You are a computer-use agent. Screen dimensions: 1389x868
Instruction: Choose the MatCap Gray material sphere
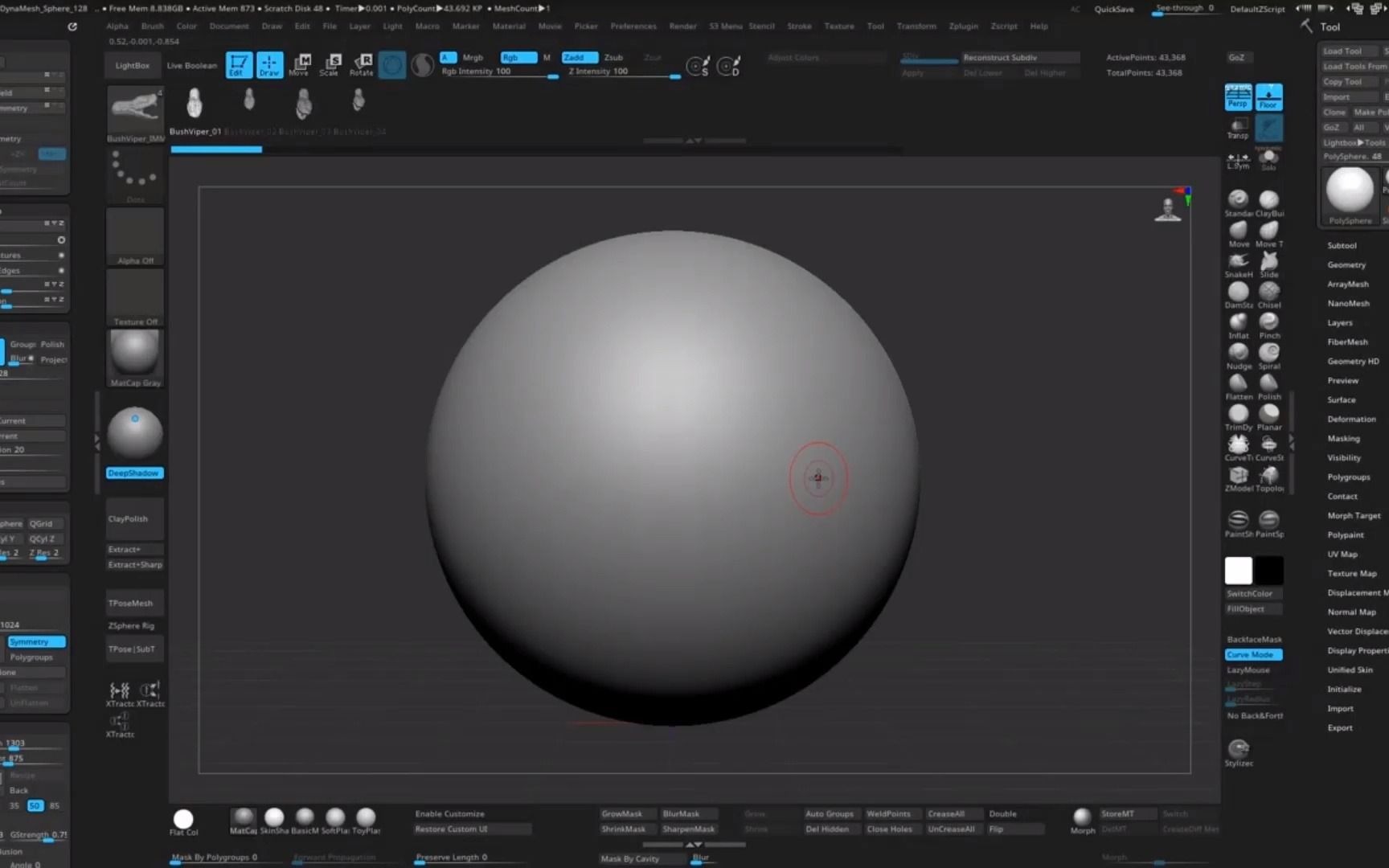pos(135,358)
